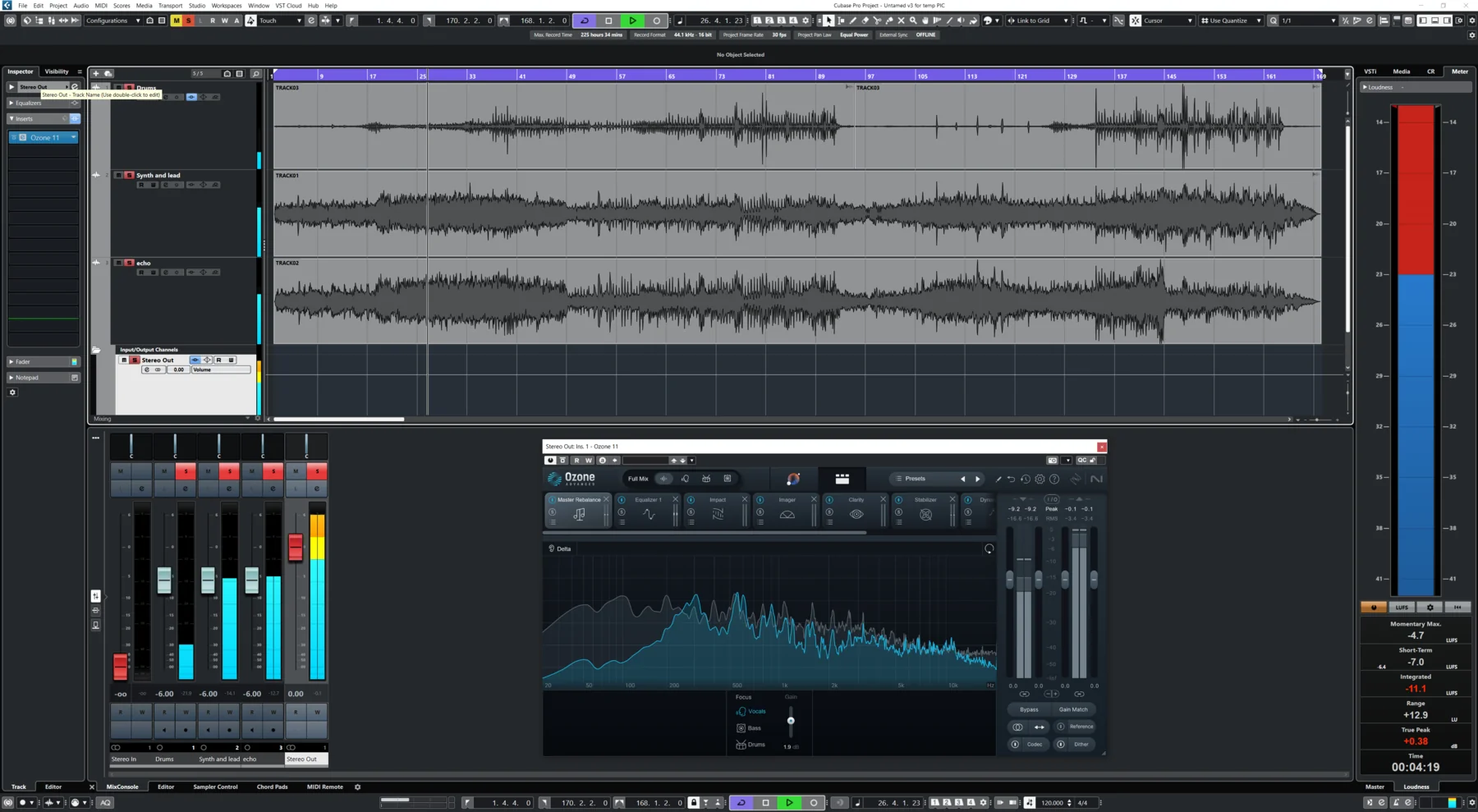Toggle cycle loop in top transport
The height and width of the screenshot is (812, 1478).
(x=585, y=21)
